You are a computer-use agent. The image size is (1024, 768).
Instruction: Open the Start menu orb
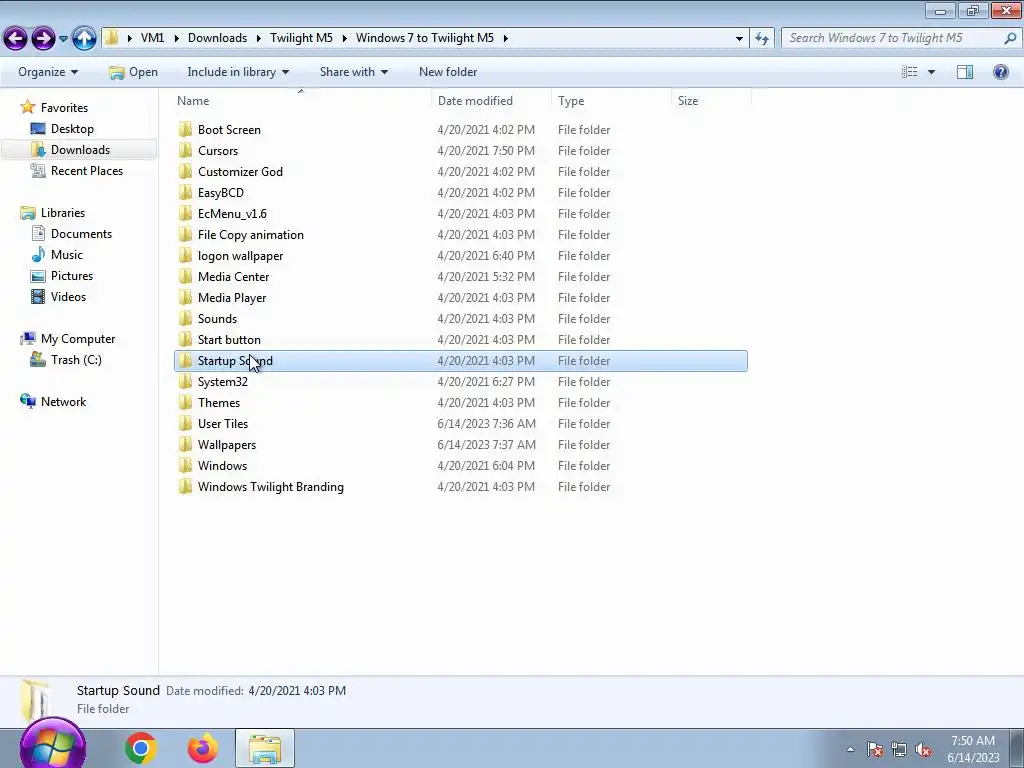(x=53, y=744)
